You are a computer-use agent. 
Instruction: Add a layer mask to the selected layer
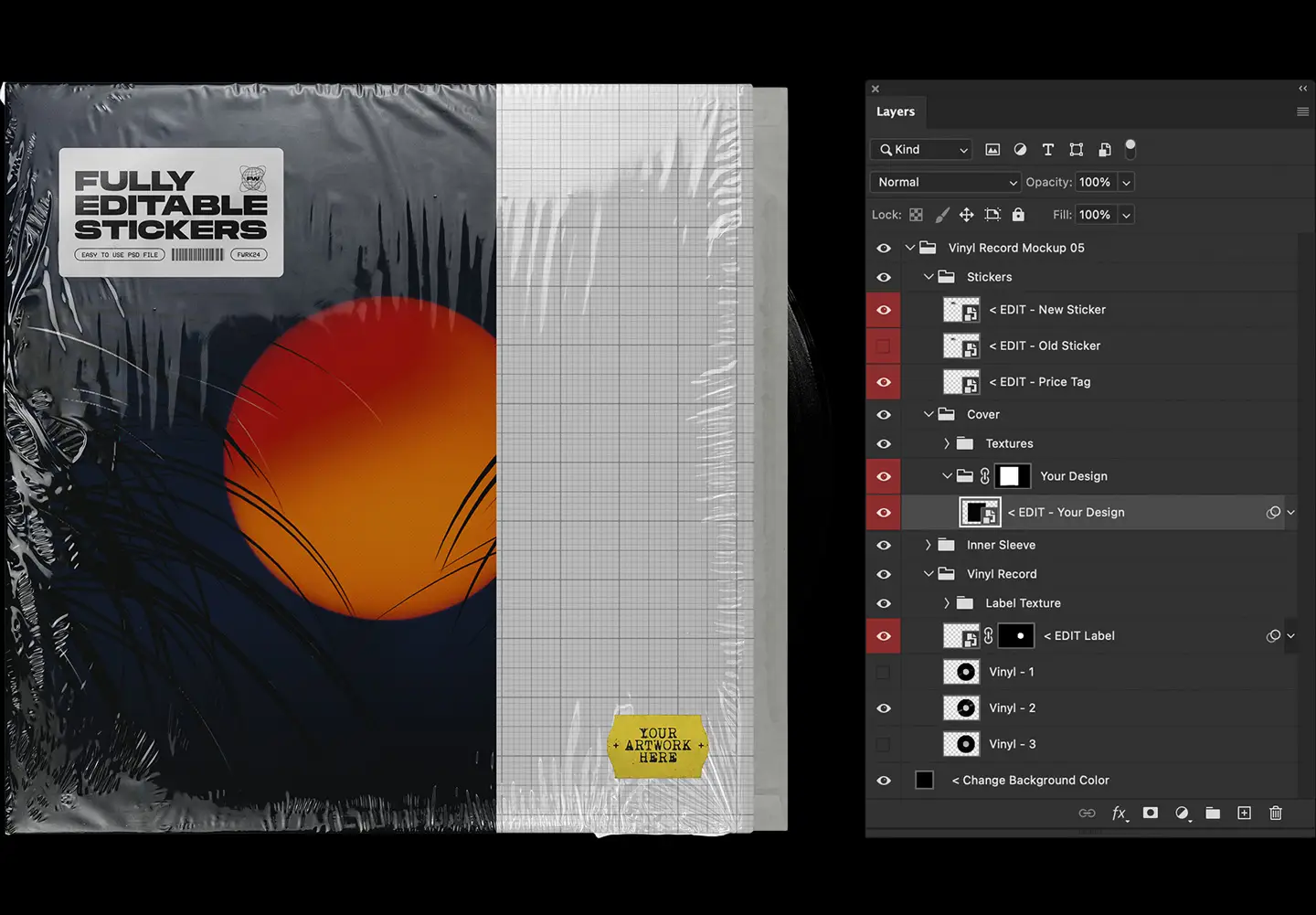tap(1150, 813)
